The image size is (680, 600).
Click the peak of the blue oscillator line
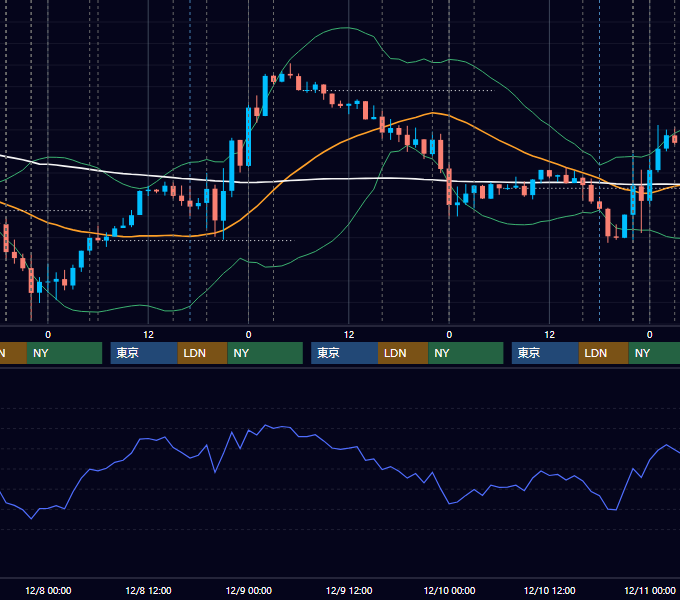pyautogui.click(x=265, y=425)
